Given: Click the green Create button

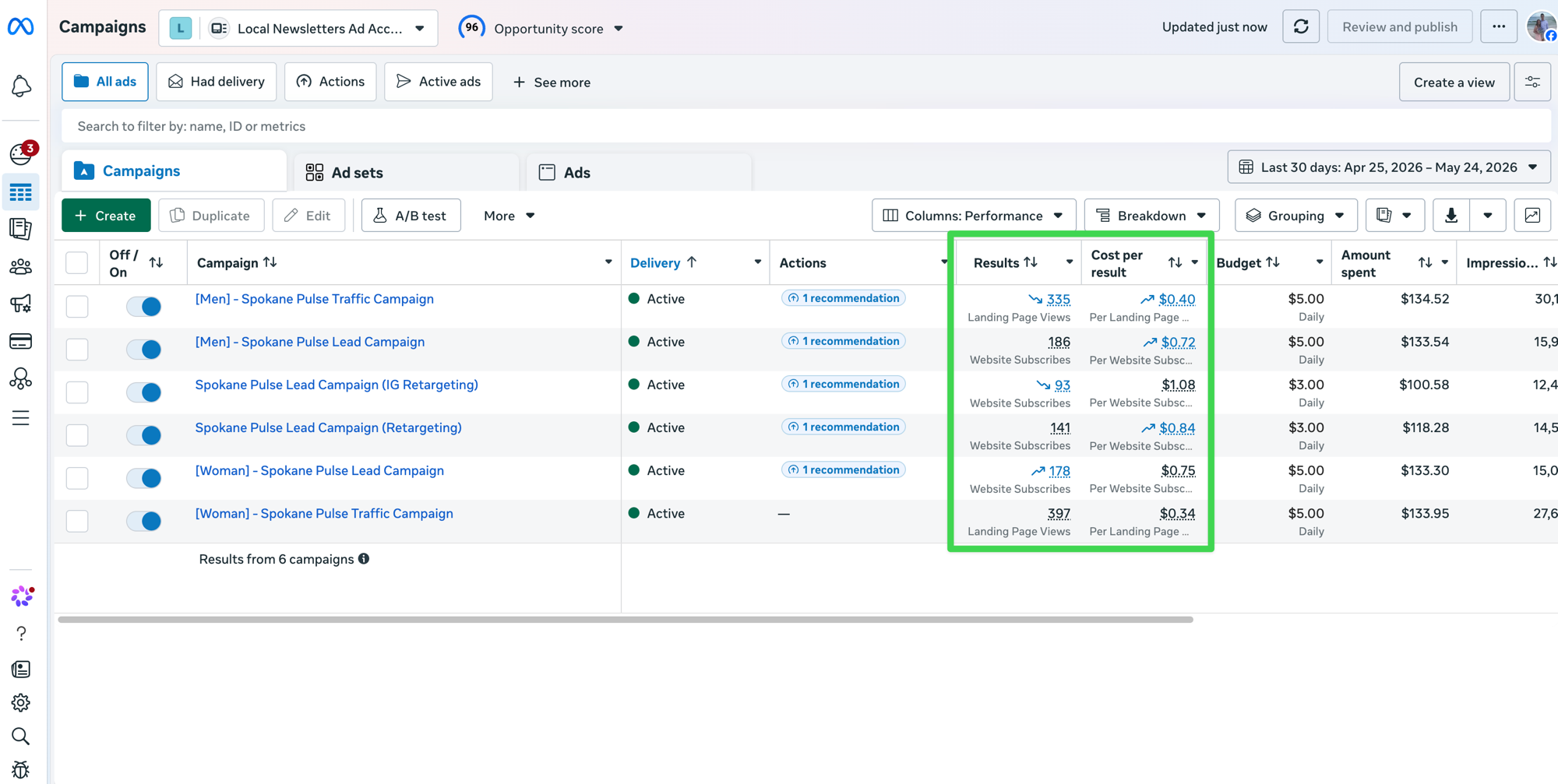Looking at the screenshot, I should (106, 216).
